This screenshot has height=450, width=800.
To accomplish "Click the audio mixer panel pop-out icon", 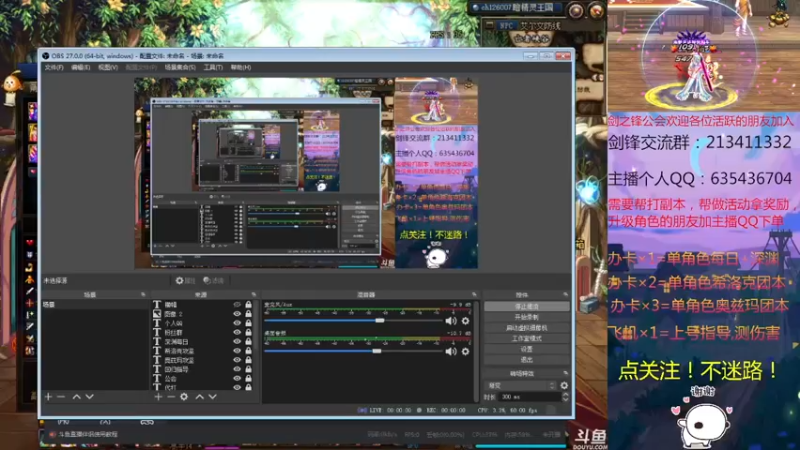I will 474,295.
